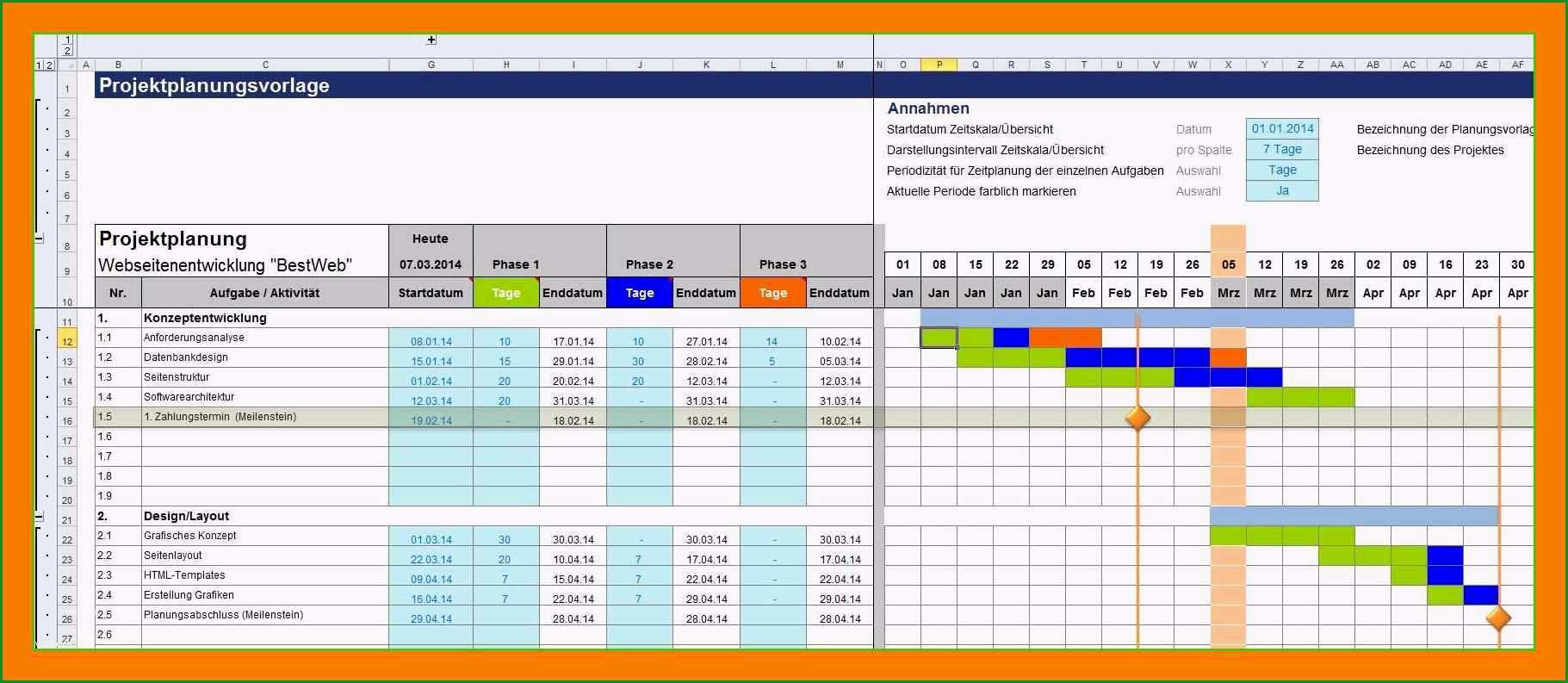Select 'Bezeichnung des Projektes' label
The width and height of the screenshot is (1568, 683).
point(1430,150)
